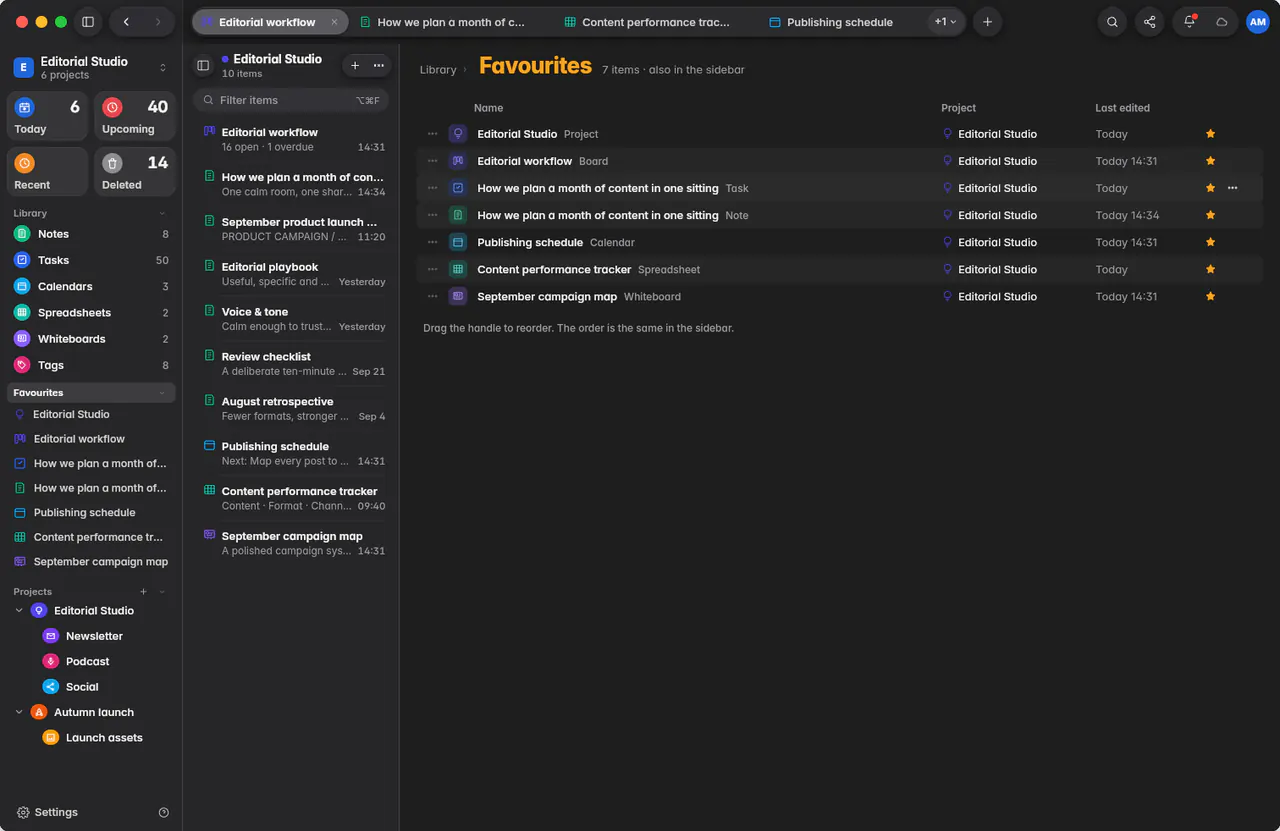Open the +1 tabs overflow dropdown
Viewport: 1280px width, 831px height.
click(945, 22)
